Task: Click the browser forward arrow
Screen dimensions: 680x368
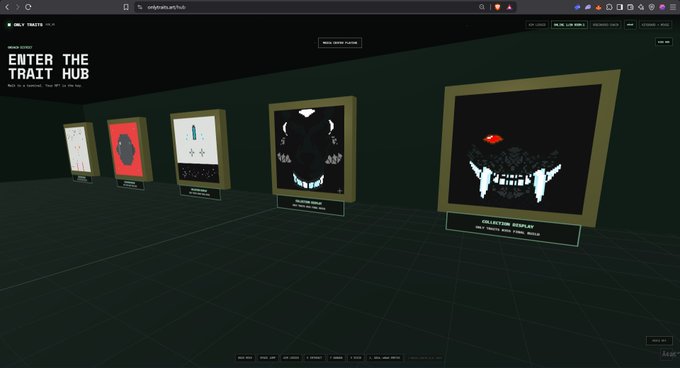Action: pyautogui.click(x=17, y=7)
